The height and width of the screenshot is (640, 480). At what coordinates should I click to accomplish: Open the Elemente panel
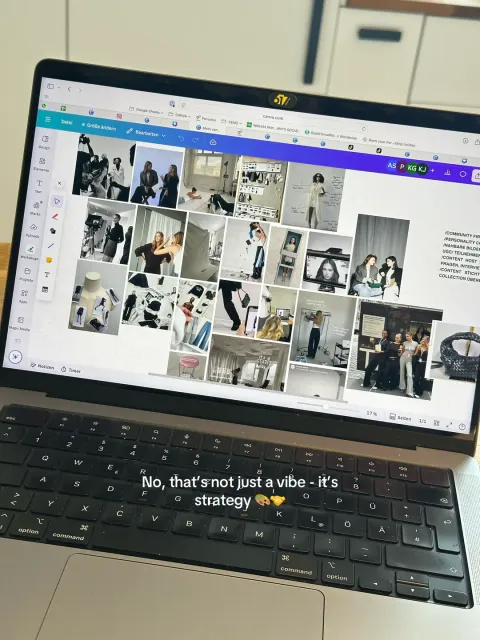(42, 164)
